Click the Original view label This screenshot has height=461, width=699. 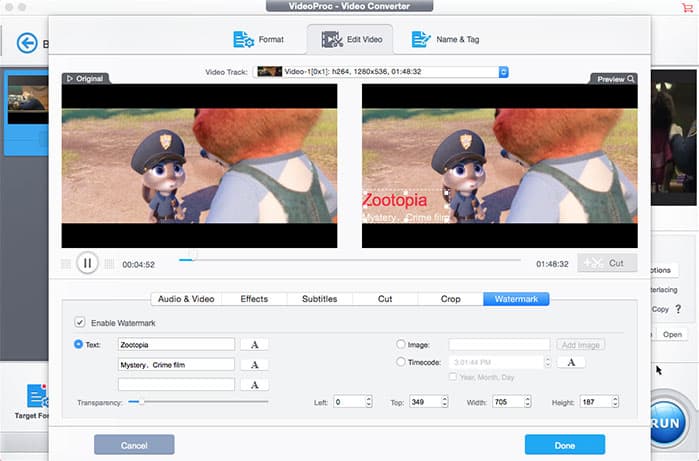(85, 78)
